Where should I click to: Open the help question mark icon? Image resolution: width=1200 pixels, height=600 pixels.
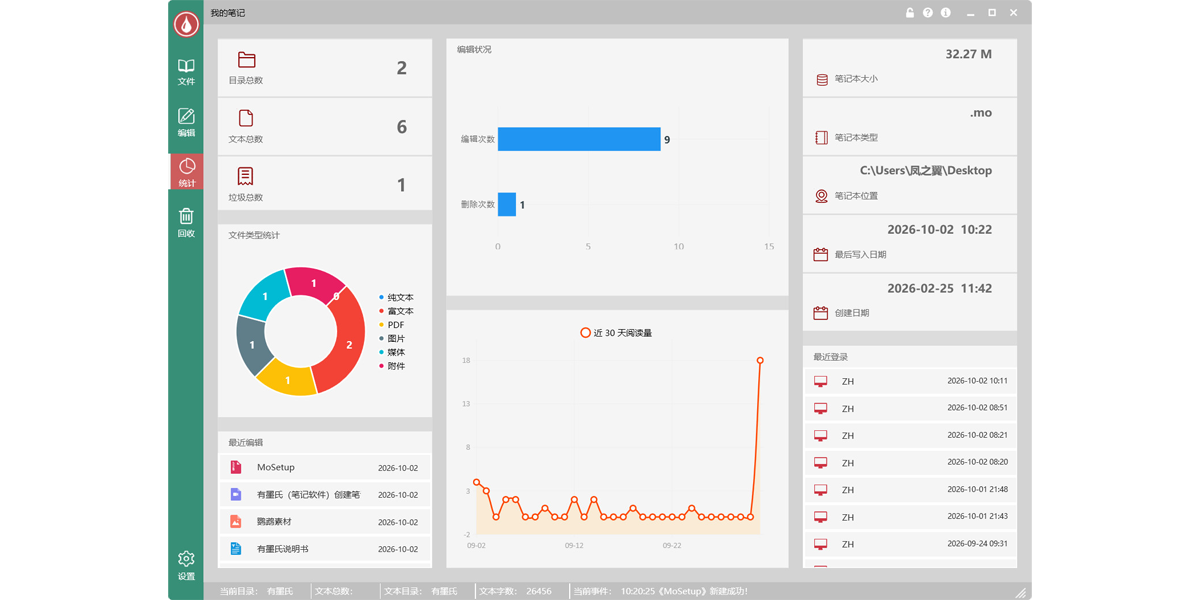point(928,13)
